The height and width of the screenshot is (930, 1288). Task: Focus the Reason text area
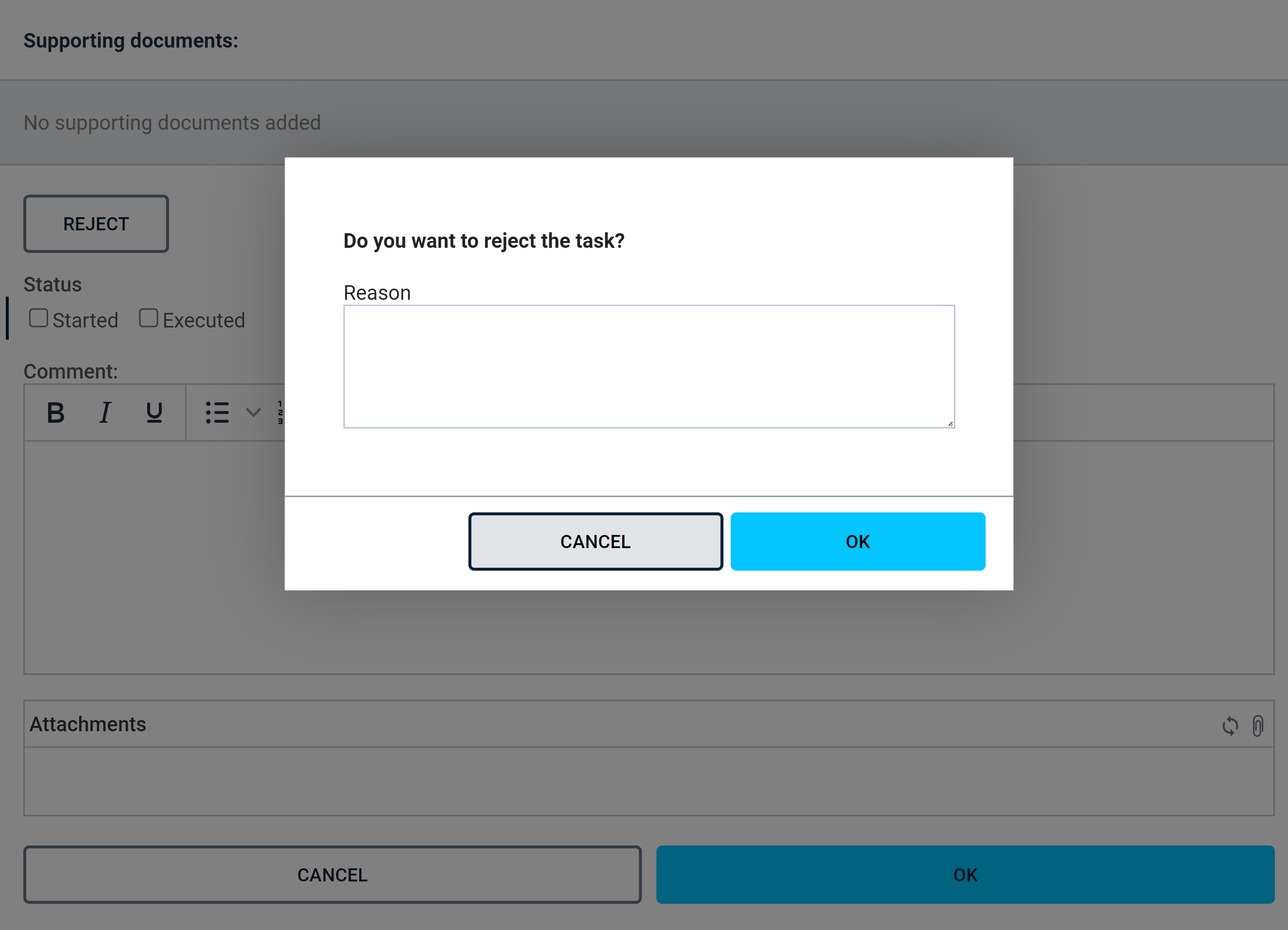coord(649,366)
